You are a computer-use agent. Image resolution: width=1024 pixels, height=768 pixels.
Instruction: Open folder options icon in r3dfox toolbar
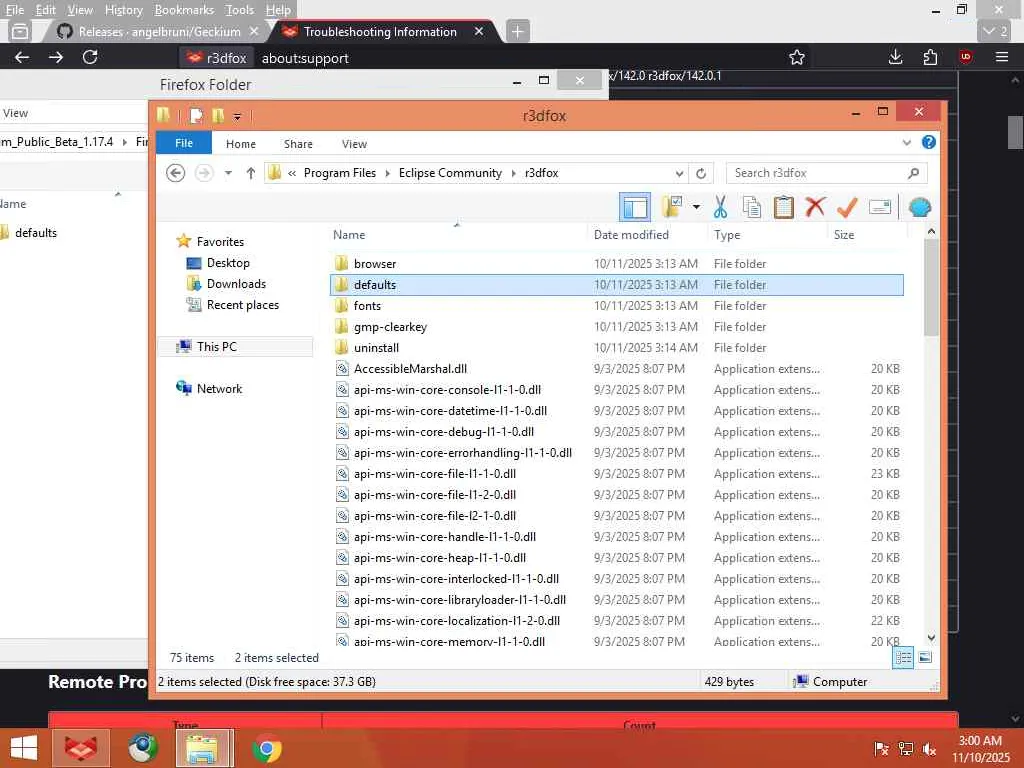coord(672,207)
